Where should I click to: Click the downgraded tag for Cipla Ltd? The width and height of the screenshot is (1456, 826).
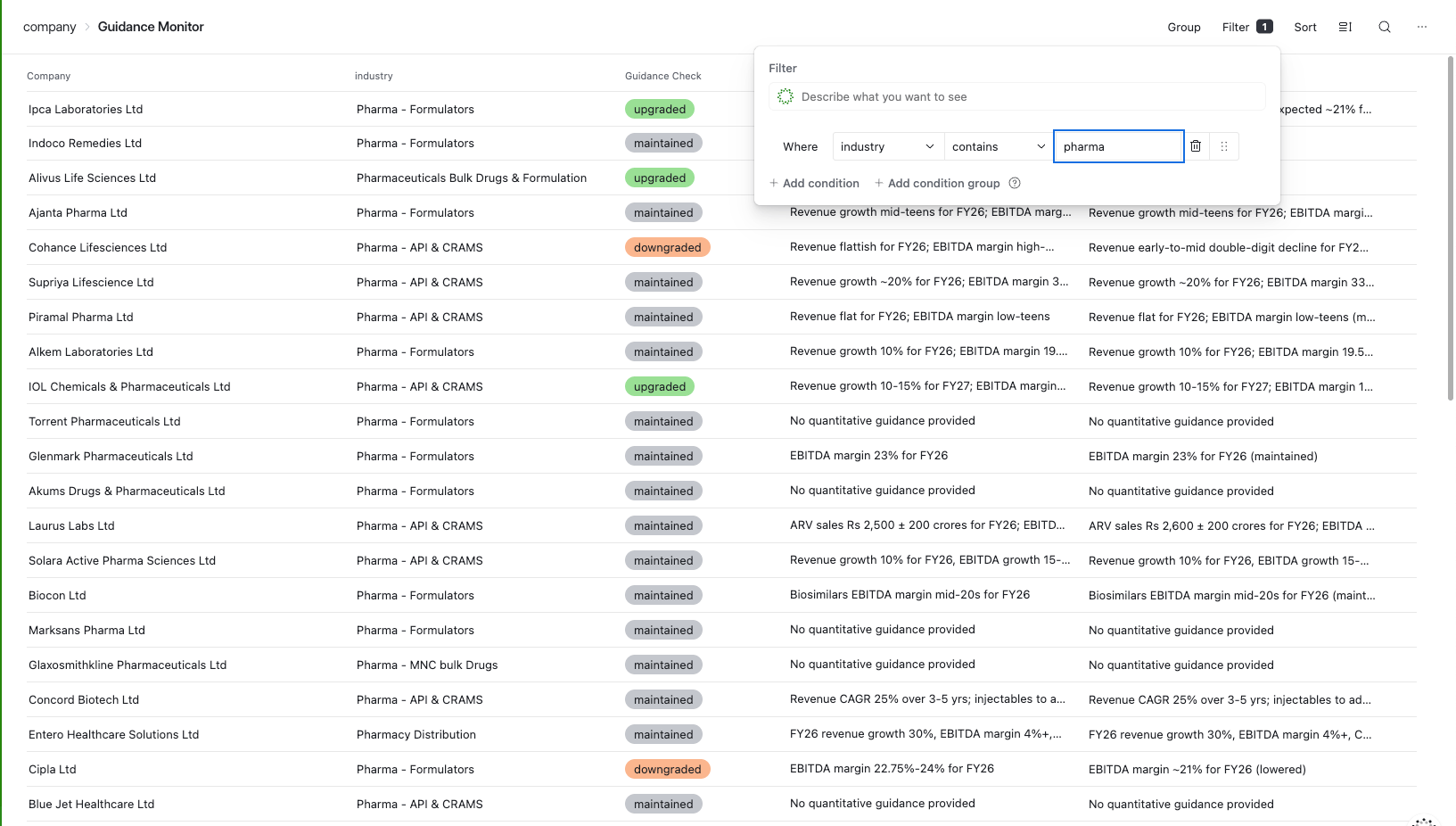667,769
